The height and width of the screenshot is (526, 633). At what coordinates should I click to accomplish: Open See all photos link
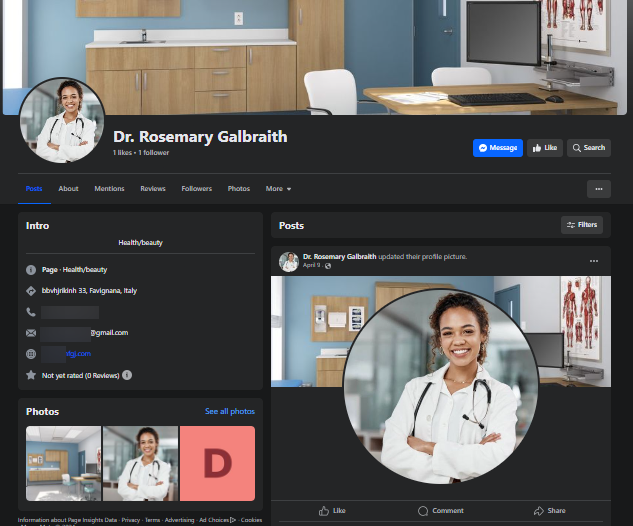tap(230, 411)
